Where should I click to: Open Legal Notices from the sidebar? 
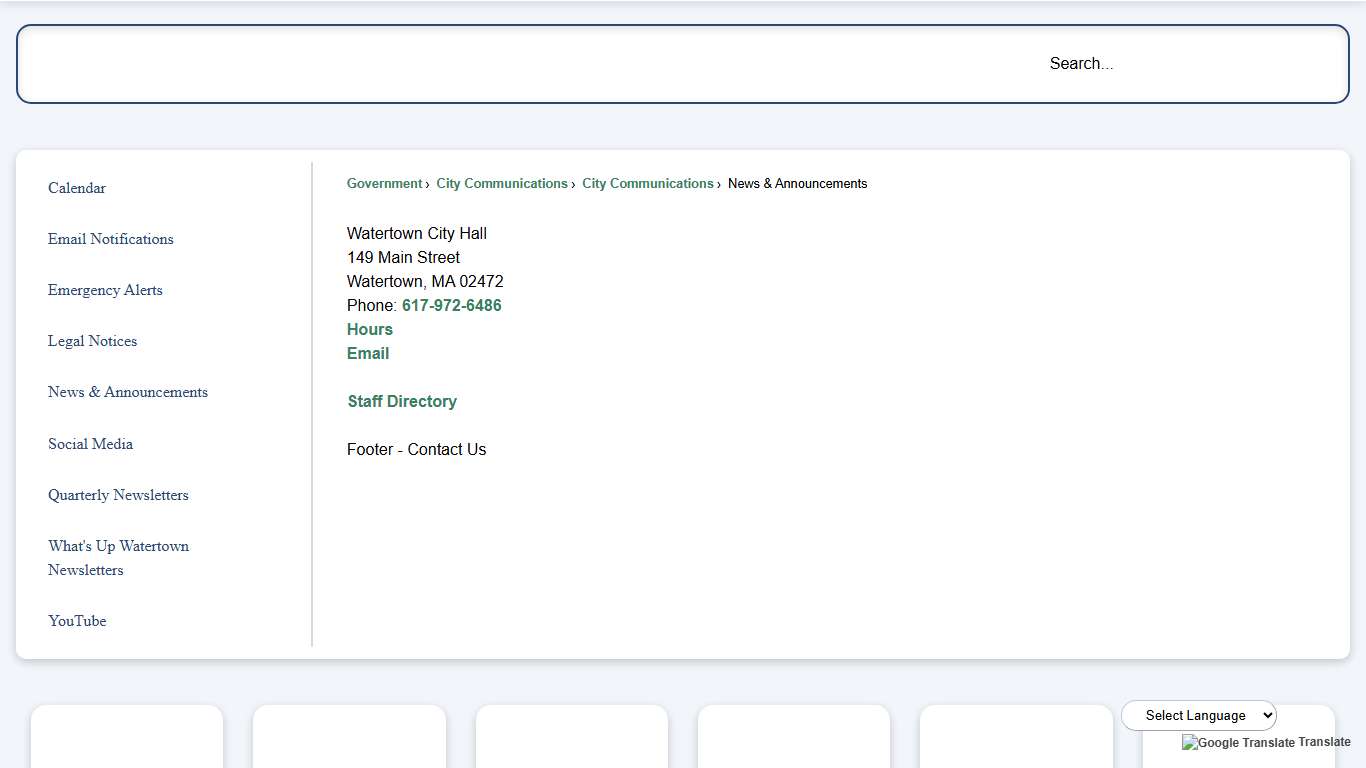tap(92, 341)
